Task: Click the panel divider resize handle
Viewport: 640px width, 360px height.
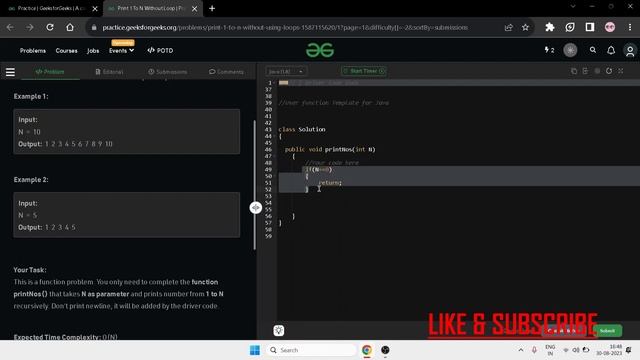Action: point(256,208)
